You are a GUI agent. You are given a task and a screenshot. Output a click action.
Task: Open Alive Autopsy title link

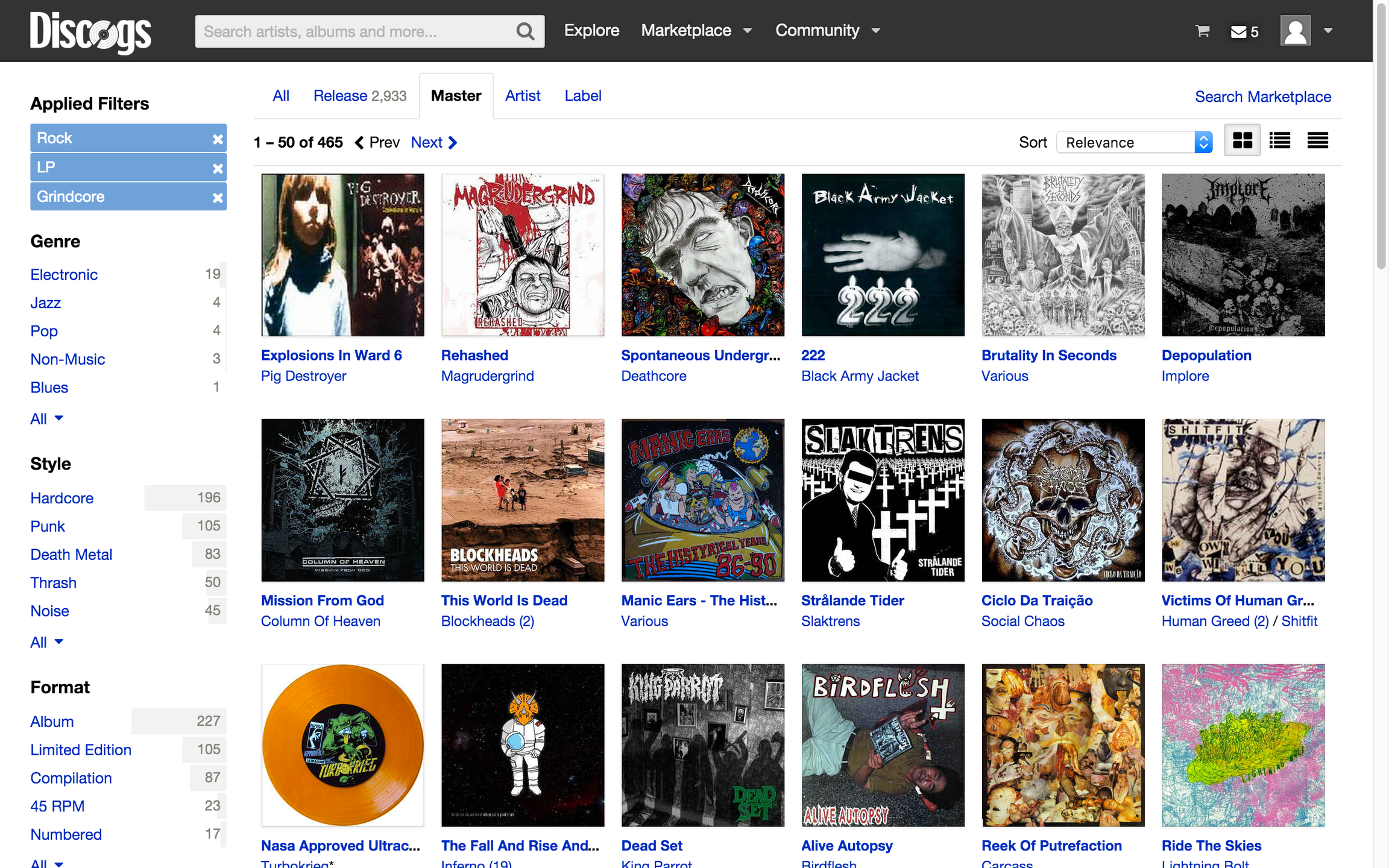(x=846, y=846)
